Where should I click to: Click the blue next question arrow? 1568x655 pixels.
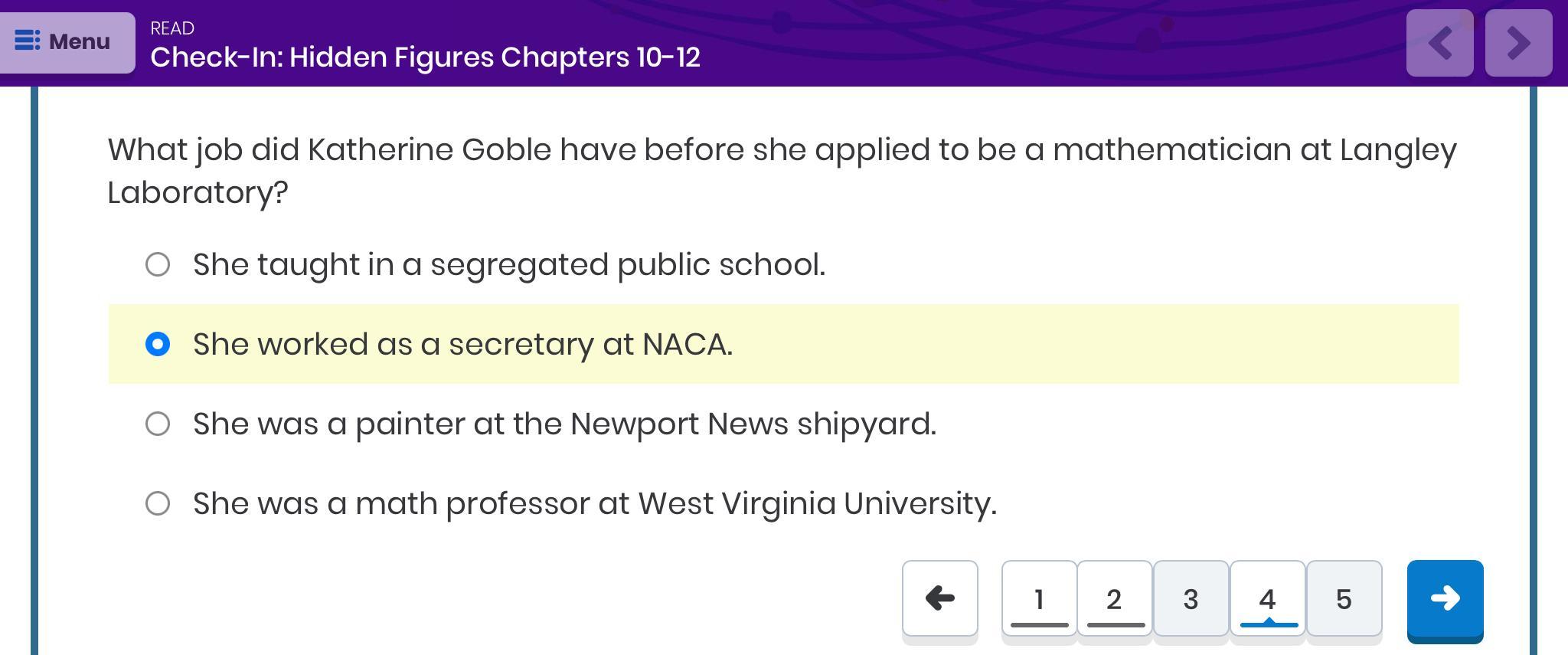point(1445,598)
